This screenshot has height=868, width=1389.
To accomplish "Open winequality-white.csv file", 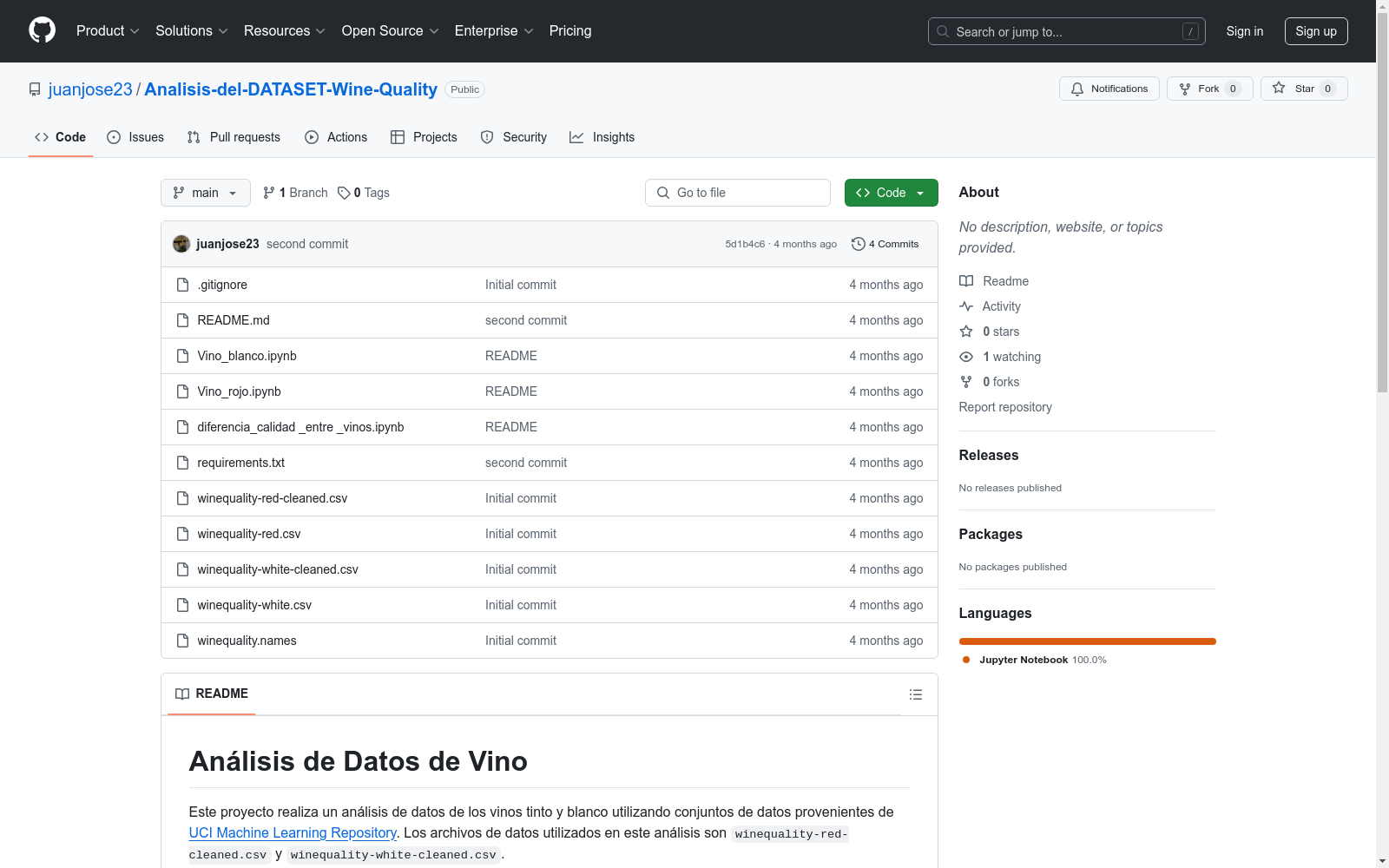I will pos(254,605).
